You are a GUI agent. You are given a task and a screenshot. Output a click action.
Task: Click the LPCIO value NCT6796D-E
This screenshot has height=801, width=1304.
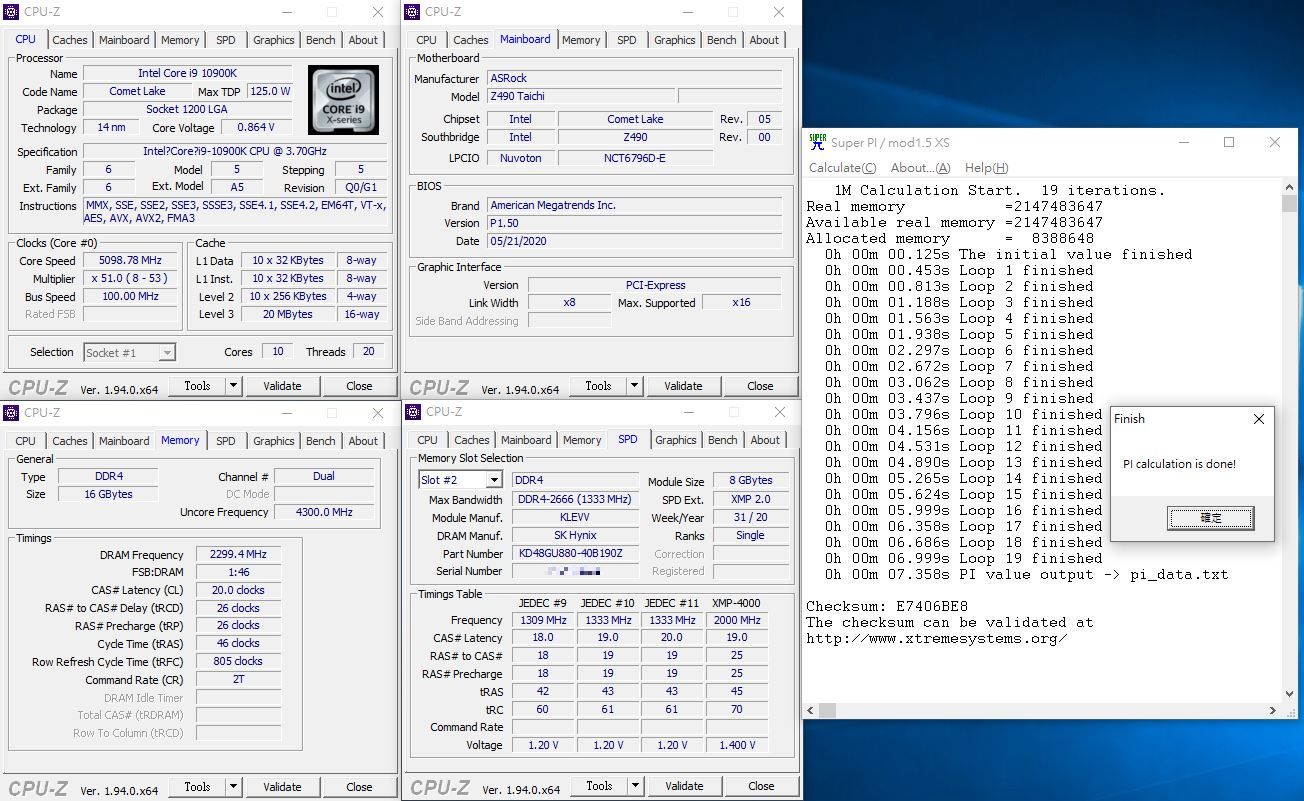click(635, 158)
